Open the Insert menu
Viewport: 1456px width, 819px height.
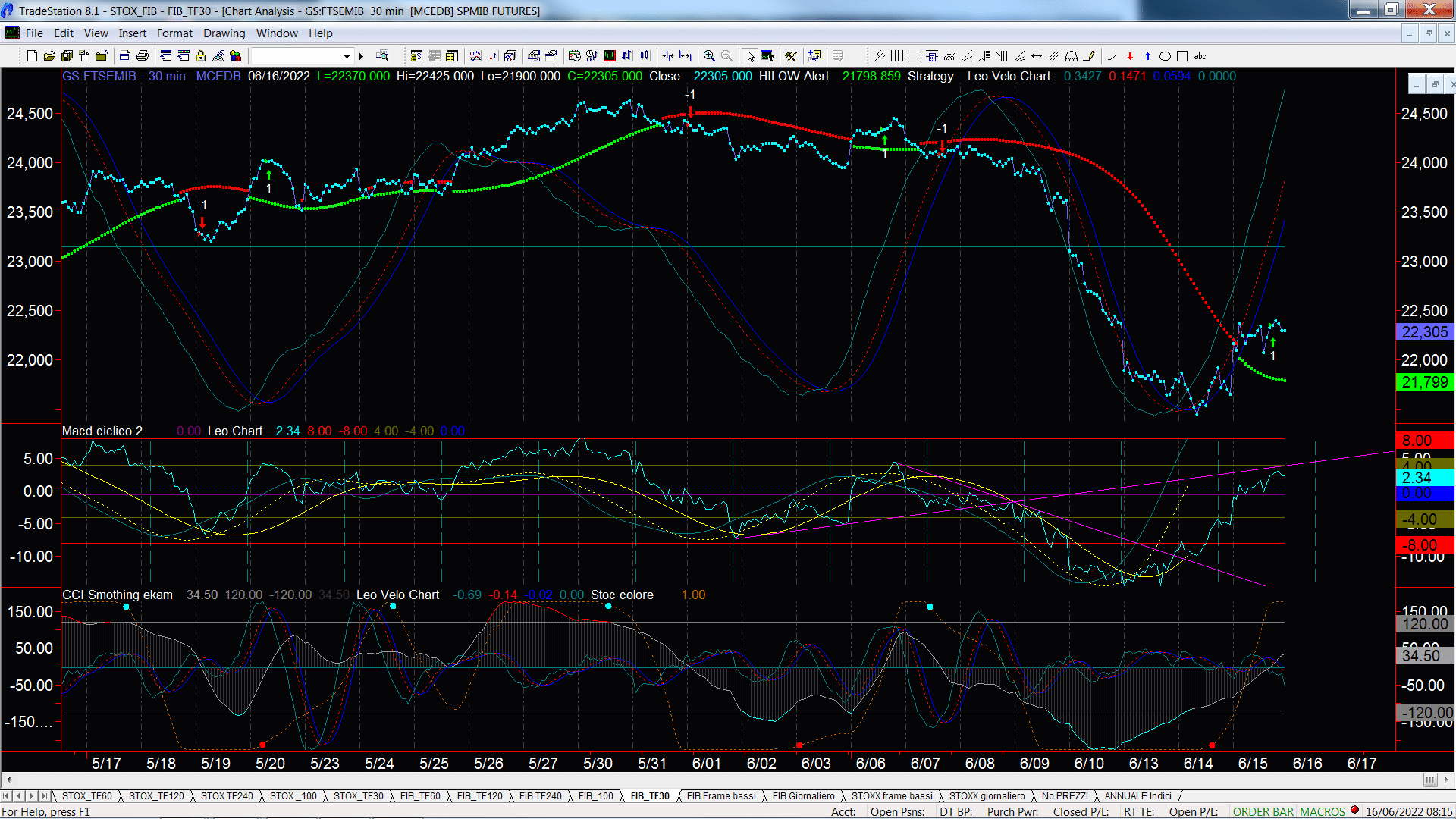click(132, 33)
